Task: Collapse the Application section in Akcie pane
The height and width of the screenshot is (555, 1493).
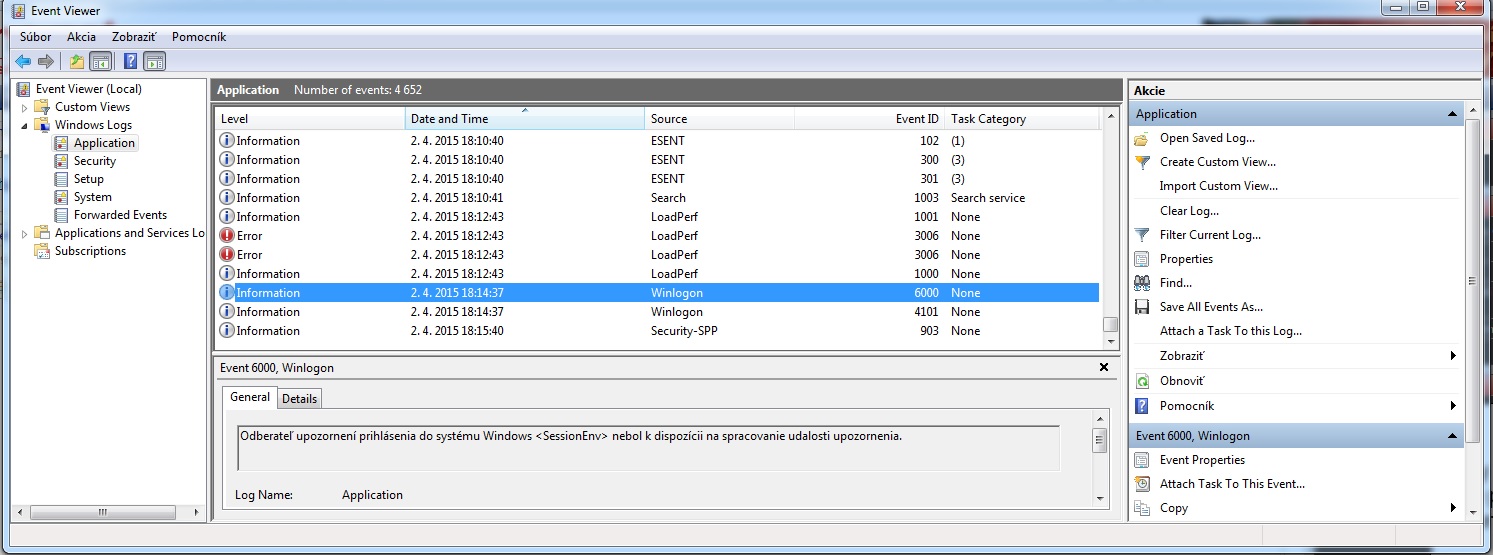Action: click(1452, 114)
